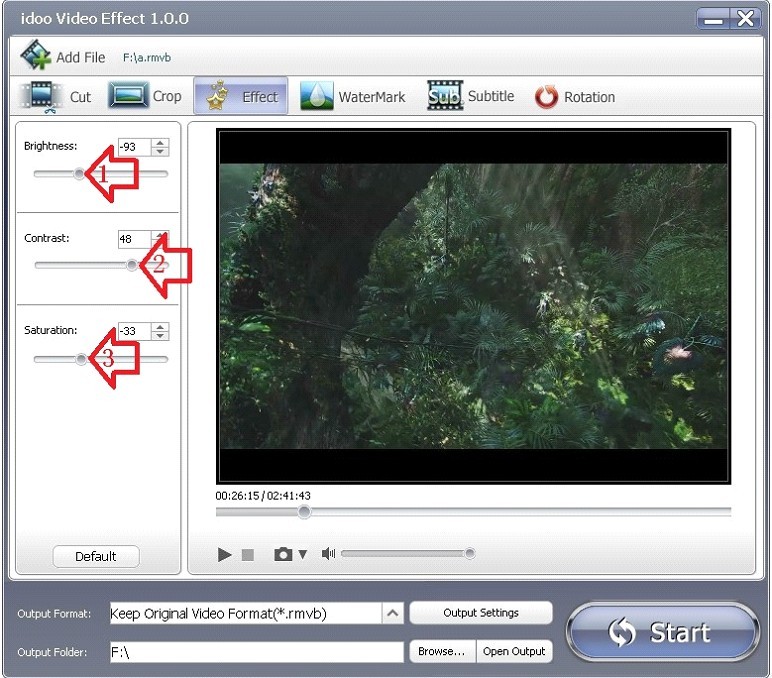772x678 pixels.
Task: Reset effects with the Default button
Action: (96, 556)
